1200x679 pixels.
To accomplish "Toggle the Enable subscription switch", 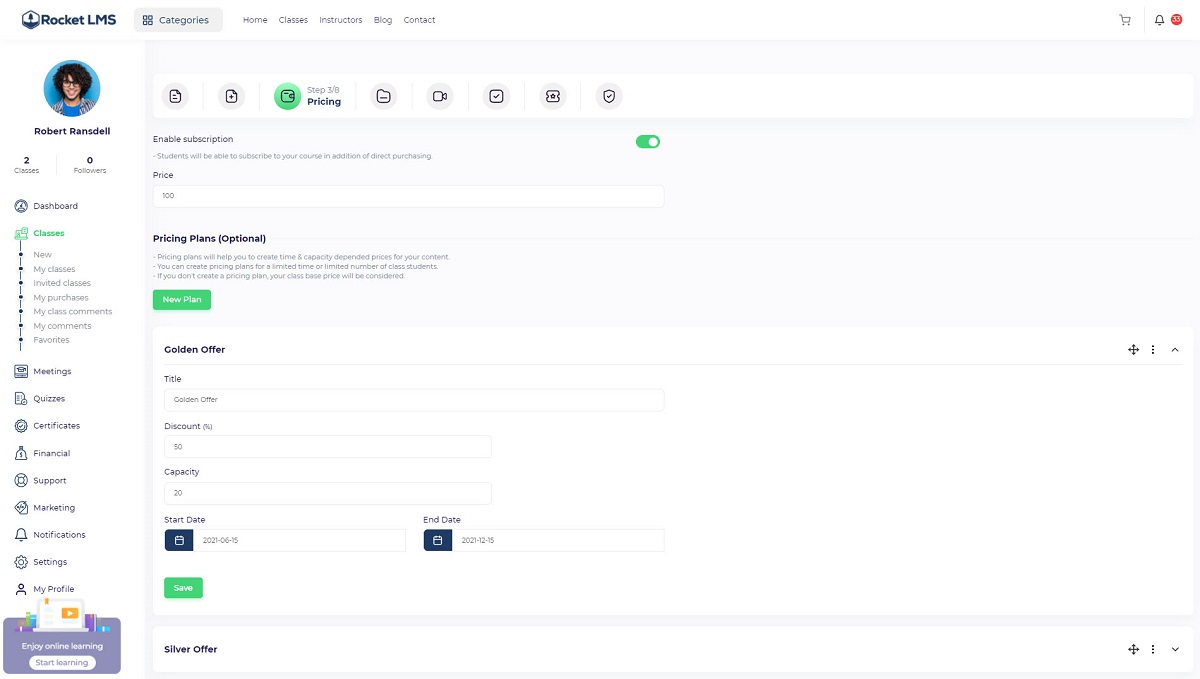I will click(648, 142).
